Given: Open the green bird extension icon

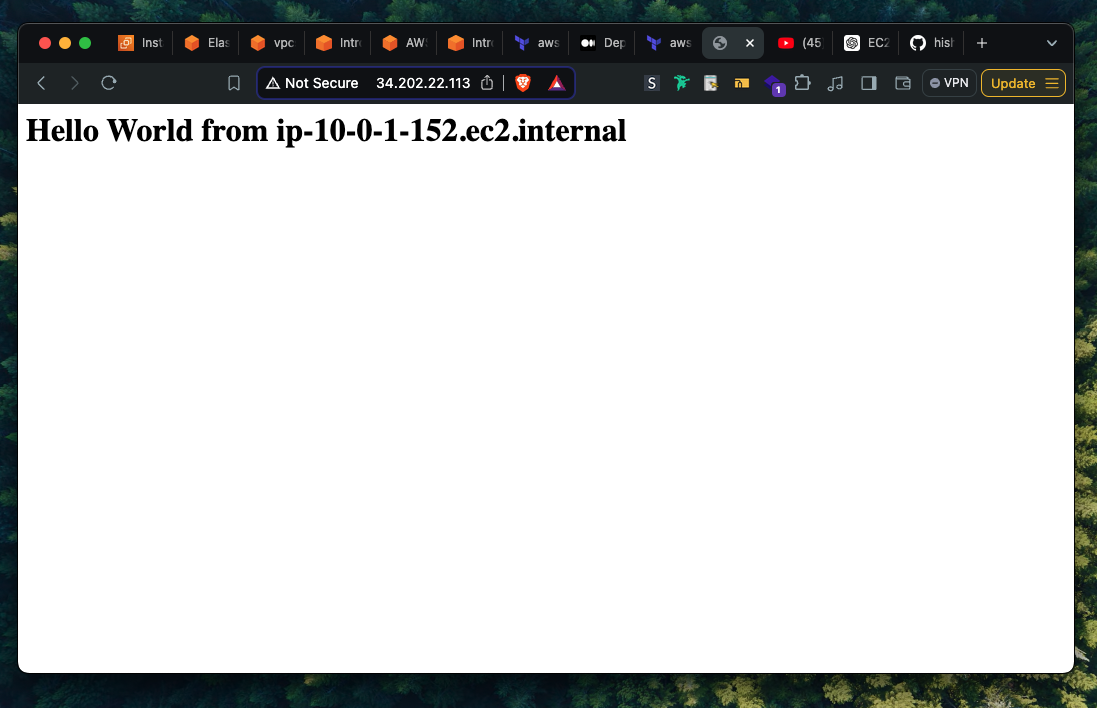Looking at the screenshot, I should click(x=681, y=83).
